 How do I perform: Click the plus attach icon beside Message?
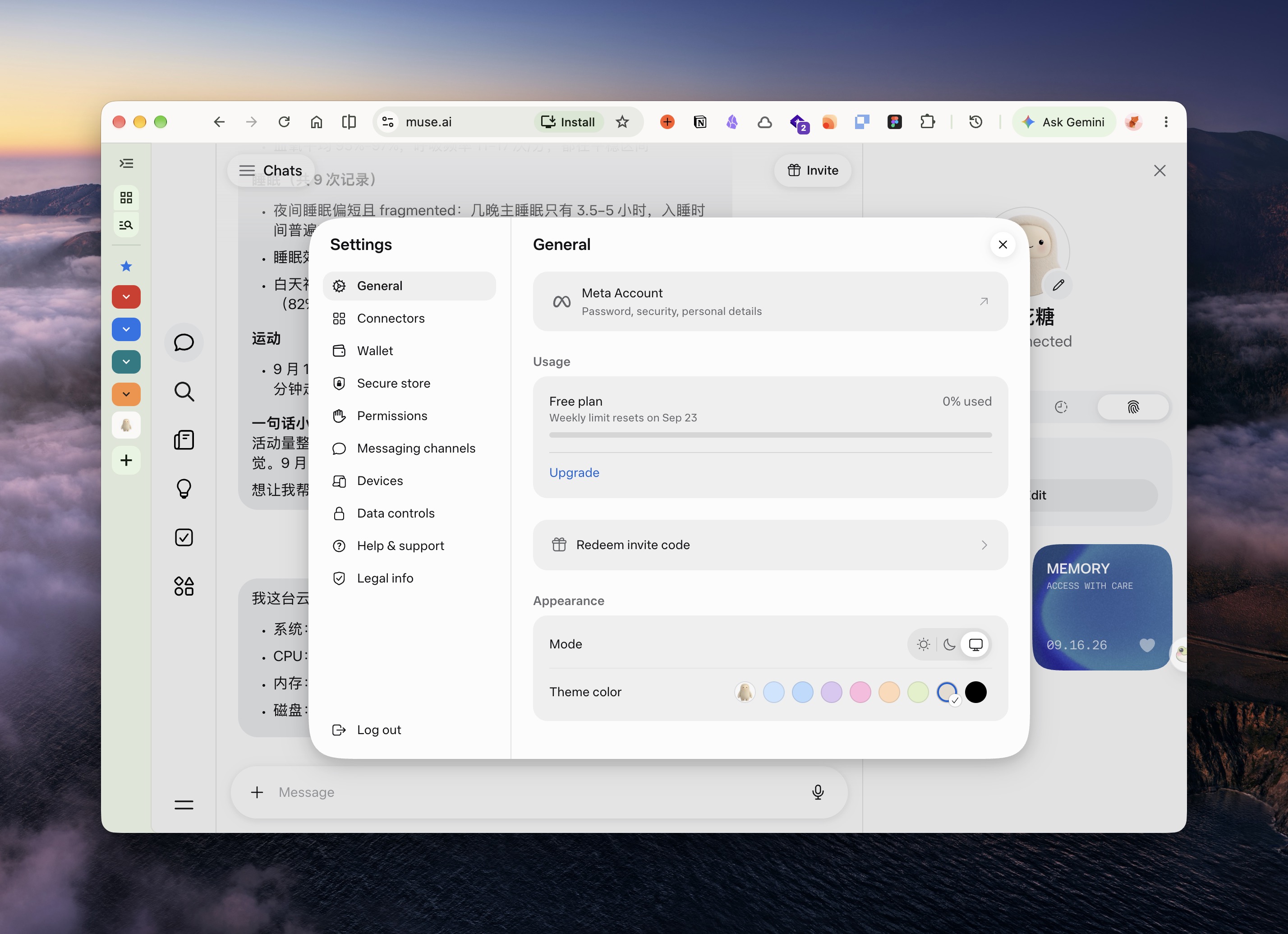(257, 792)
